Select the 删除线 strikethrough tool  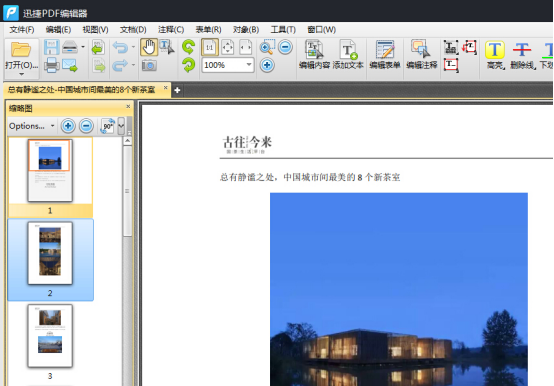522,54
